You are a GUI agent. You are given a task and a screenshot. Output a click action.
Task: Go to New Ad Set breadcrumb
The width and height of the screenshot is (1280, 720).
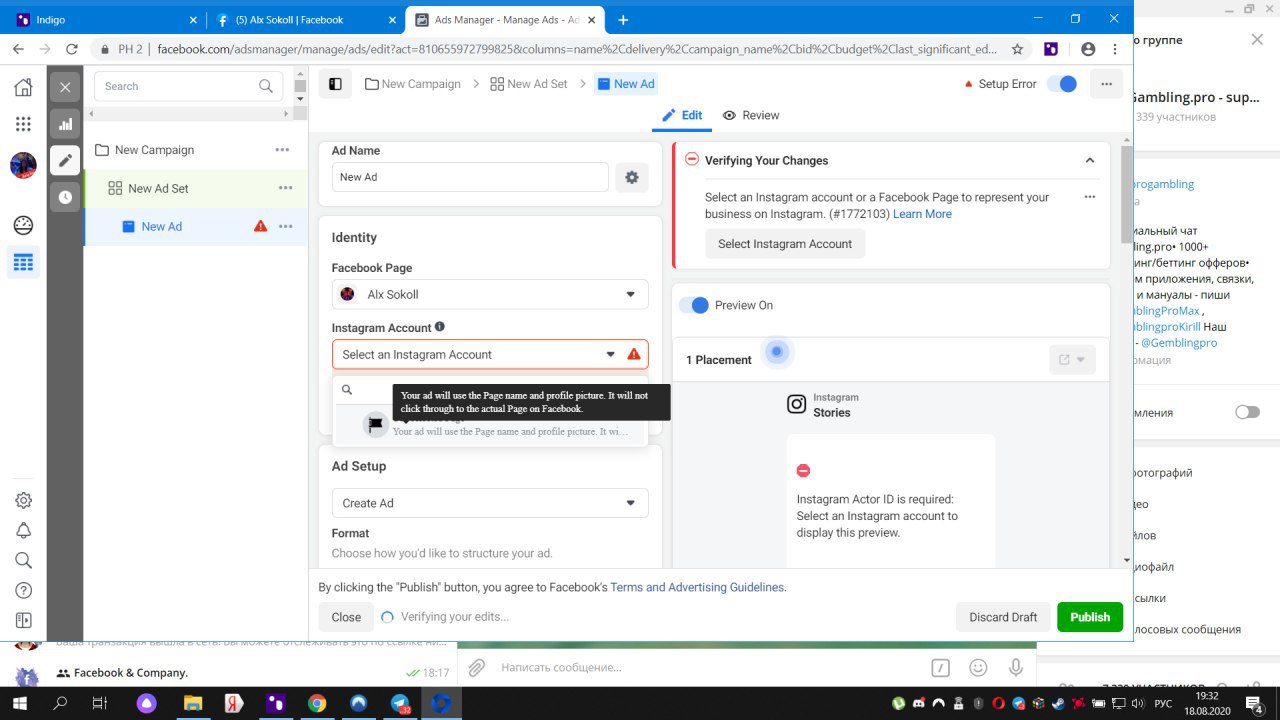tap(529, 84)
